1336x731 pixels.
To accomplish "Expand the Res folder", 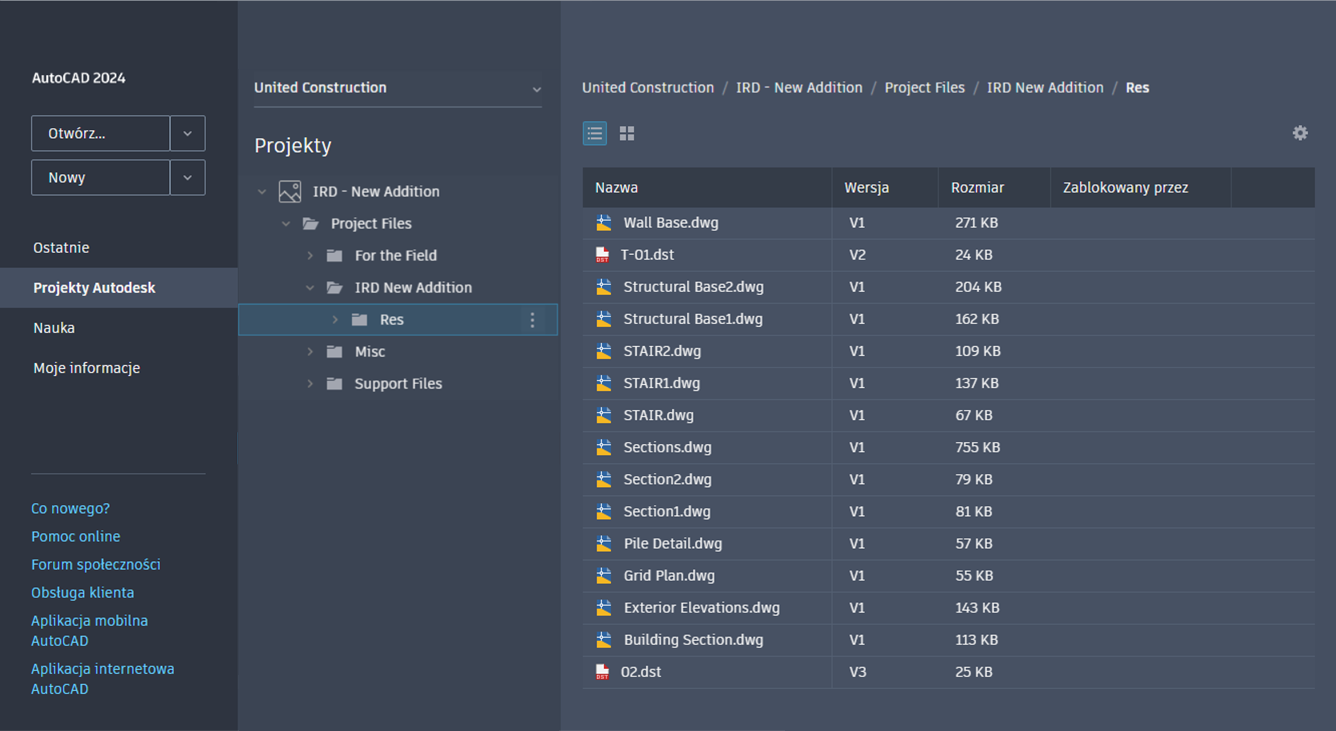I will (x=335, y=319).
